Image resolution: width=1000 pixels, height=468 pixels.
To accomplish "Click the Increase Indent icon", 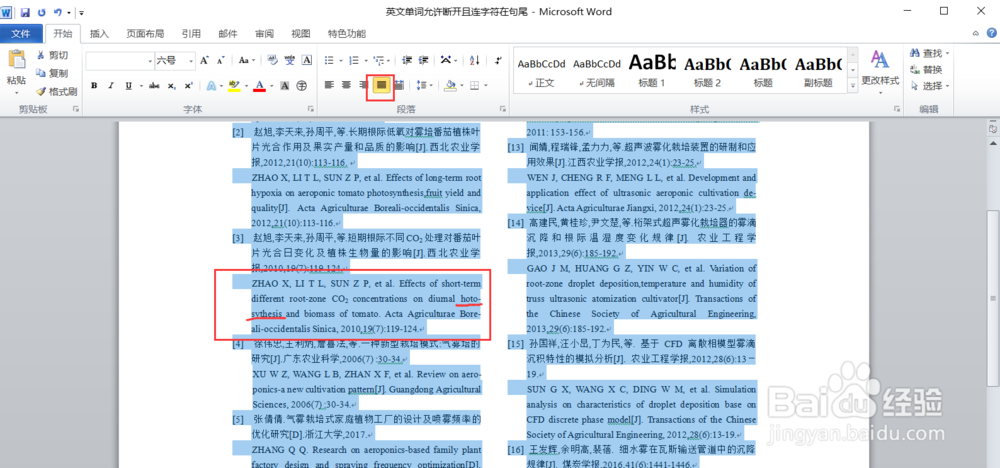I will coord(423,61).
